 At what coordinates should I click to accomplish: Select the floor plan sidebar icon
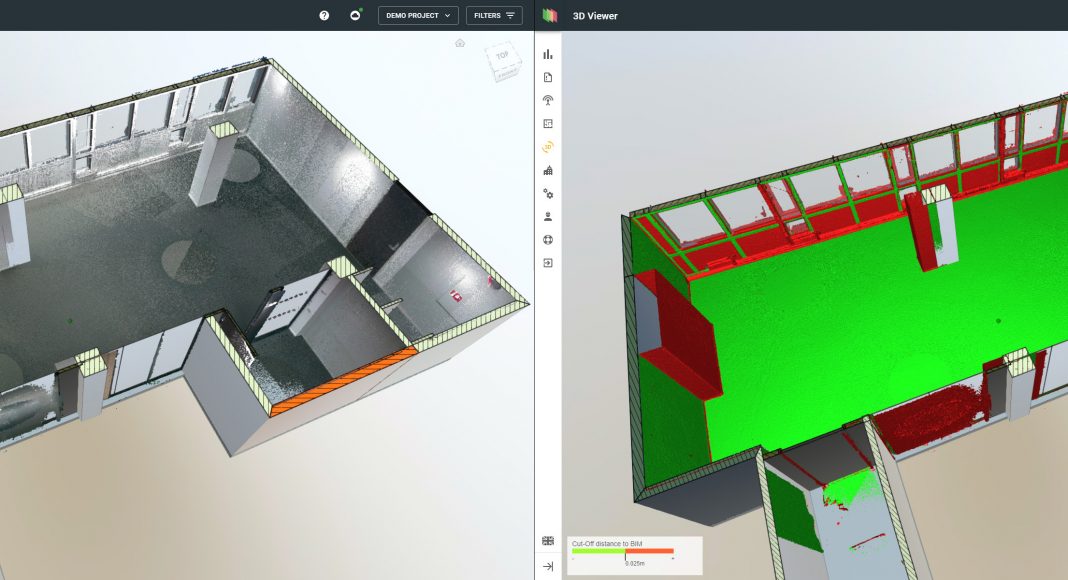[548, 124]
